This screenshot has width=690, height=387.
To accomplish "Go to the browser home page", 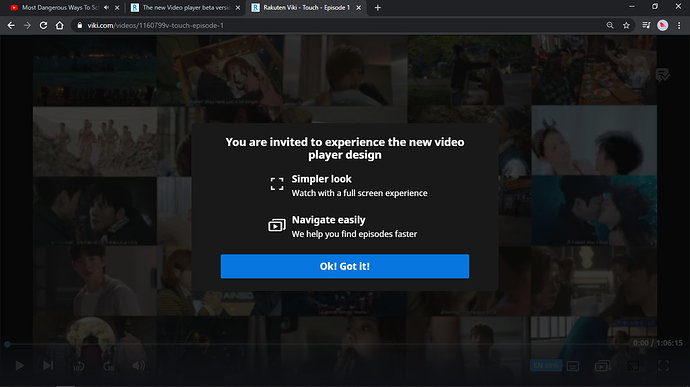I will 59,26.
